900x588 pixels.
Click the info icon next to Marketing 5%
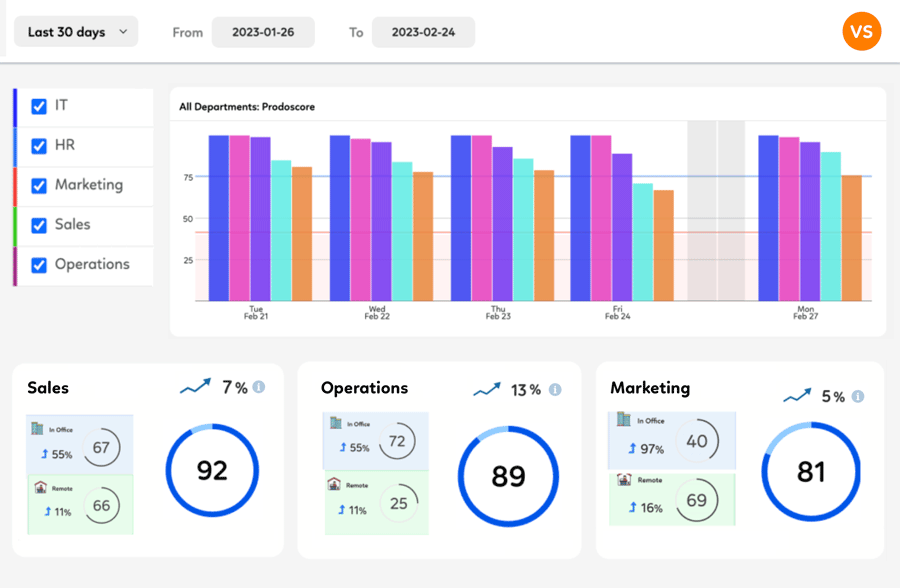(859, 396)
